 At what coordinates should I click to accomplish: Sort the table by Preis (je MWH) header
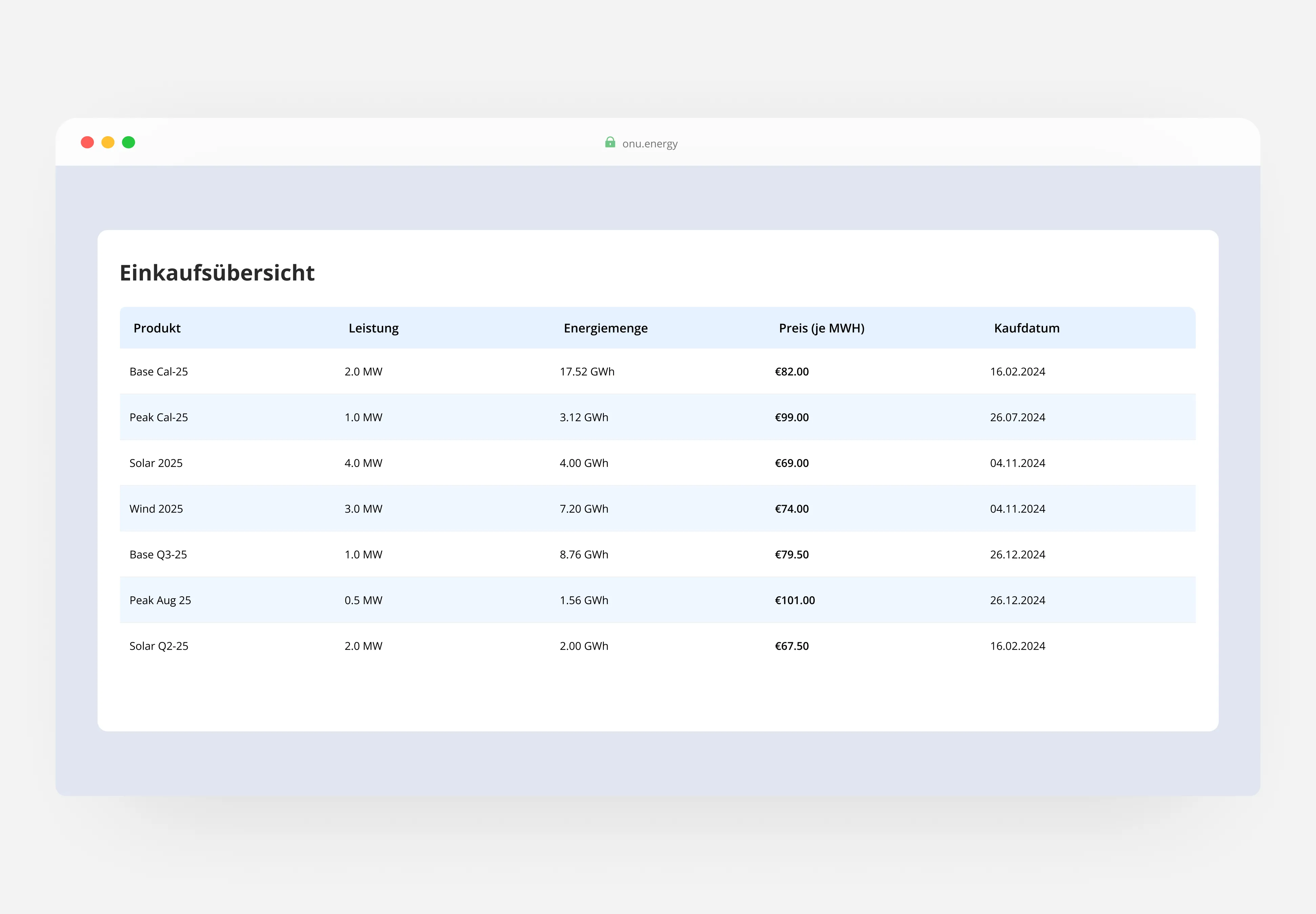(x=821, y=328)
